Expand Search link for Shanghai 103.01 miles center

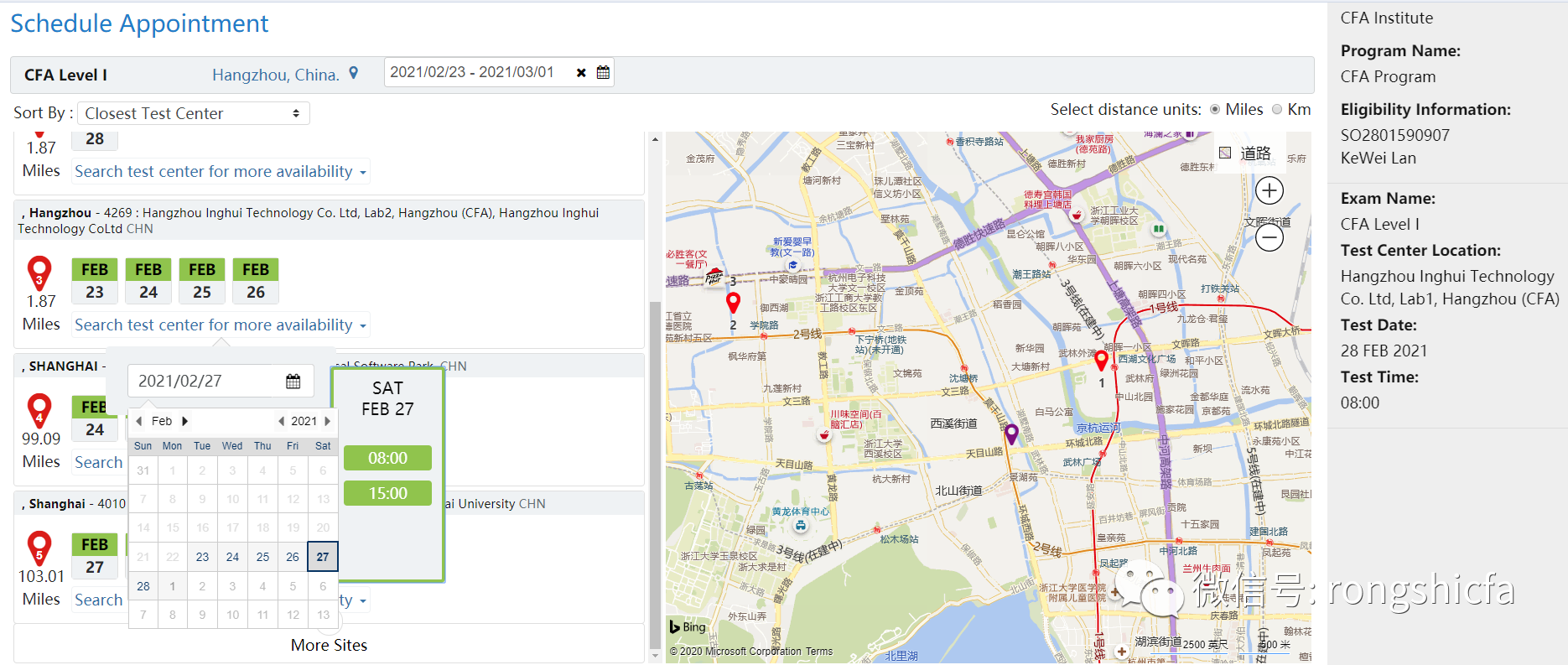pyautogui.click(x=98, y=600)
